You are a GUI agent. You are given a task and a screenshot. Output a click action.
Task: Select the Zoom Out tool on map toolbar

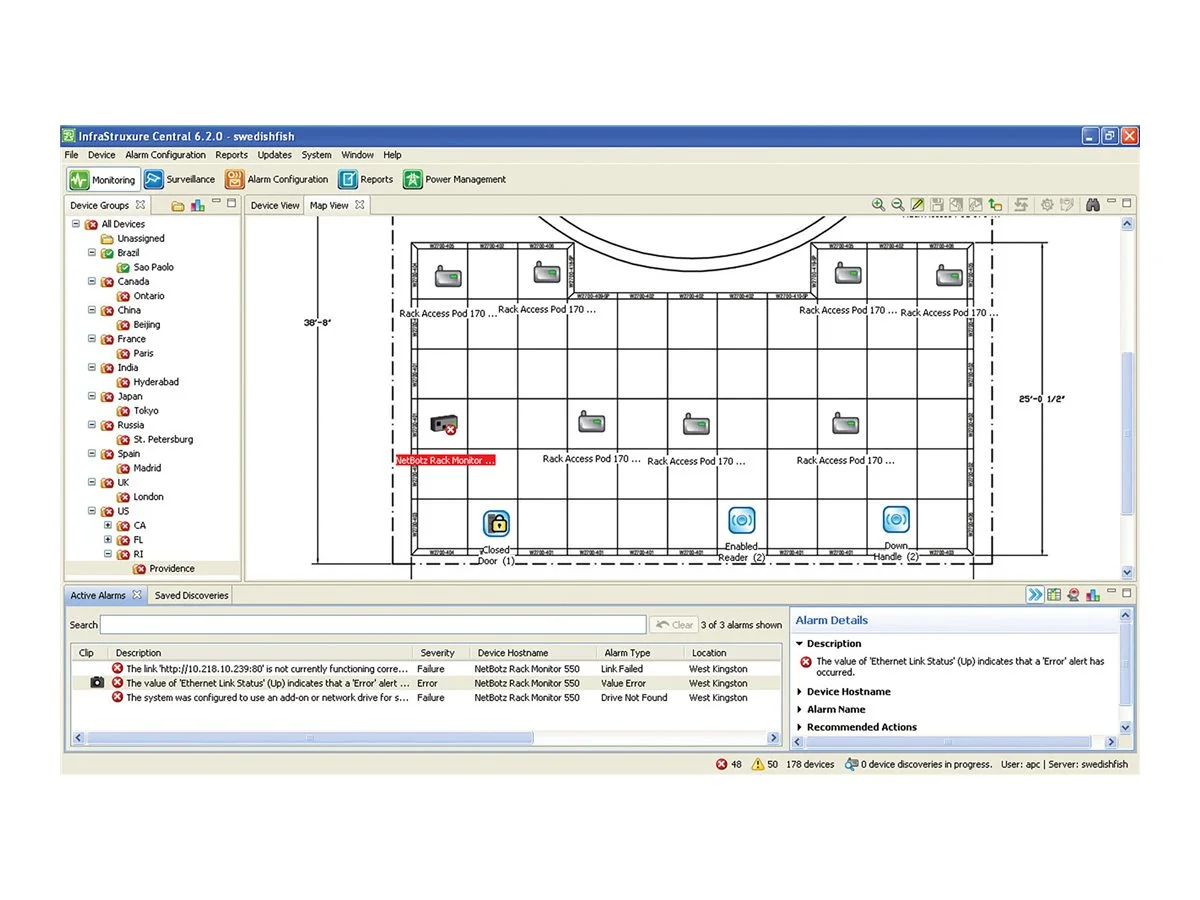pyautogui.click(x=899, y=204)
